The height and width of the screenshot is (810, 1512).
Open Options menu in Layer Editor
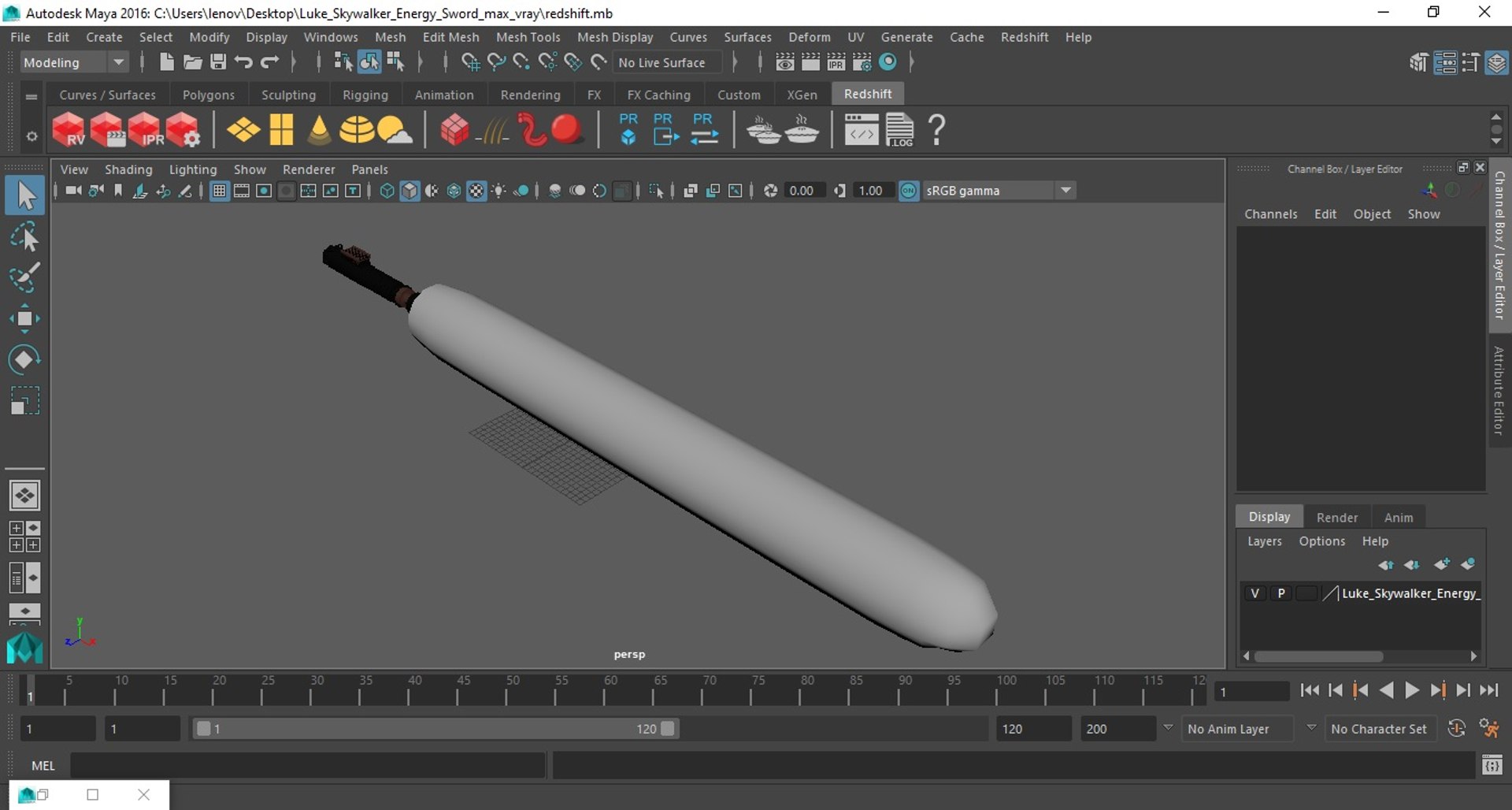point(1321,541)
